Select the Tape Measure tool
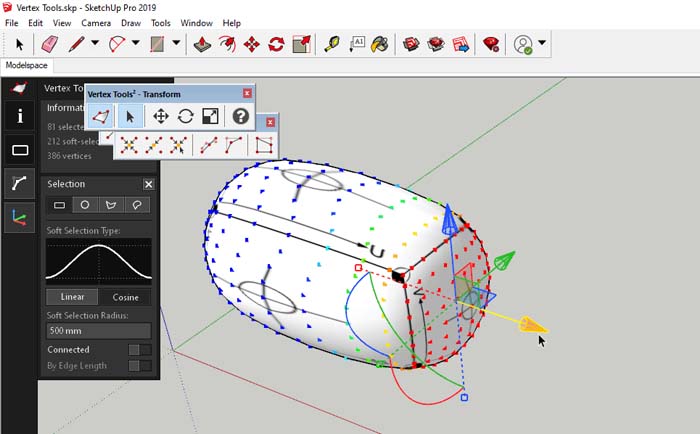This screenshot has width=700, height=434. 331,44
